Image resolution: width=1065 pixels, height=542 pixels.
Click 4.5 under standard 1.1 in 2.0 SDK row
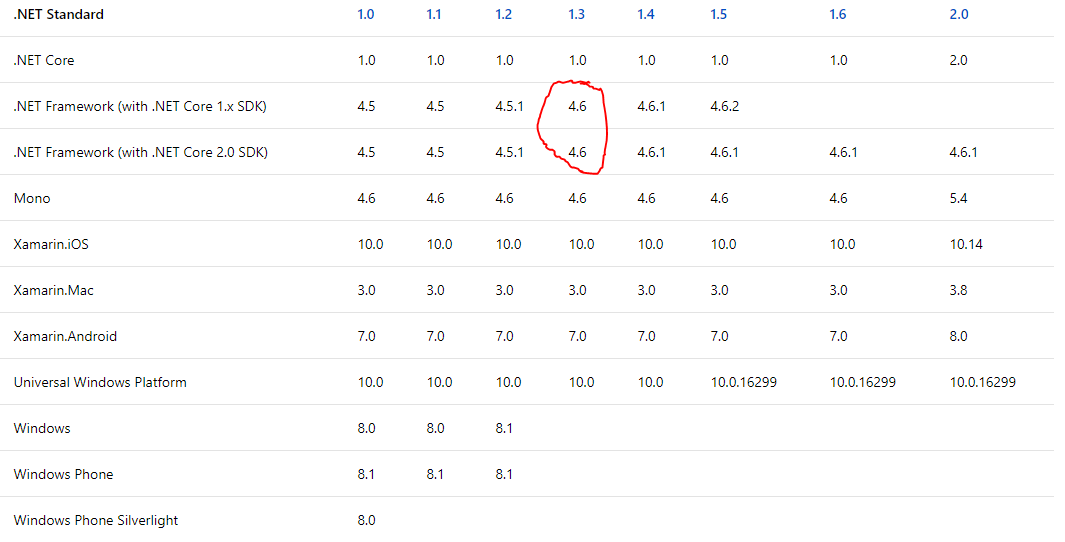pyautogui.click(x=435, y=153)
